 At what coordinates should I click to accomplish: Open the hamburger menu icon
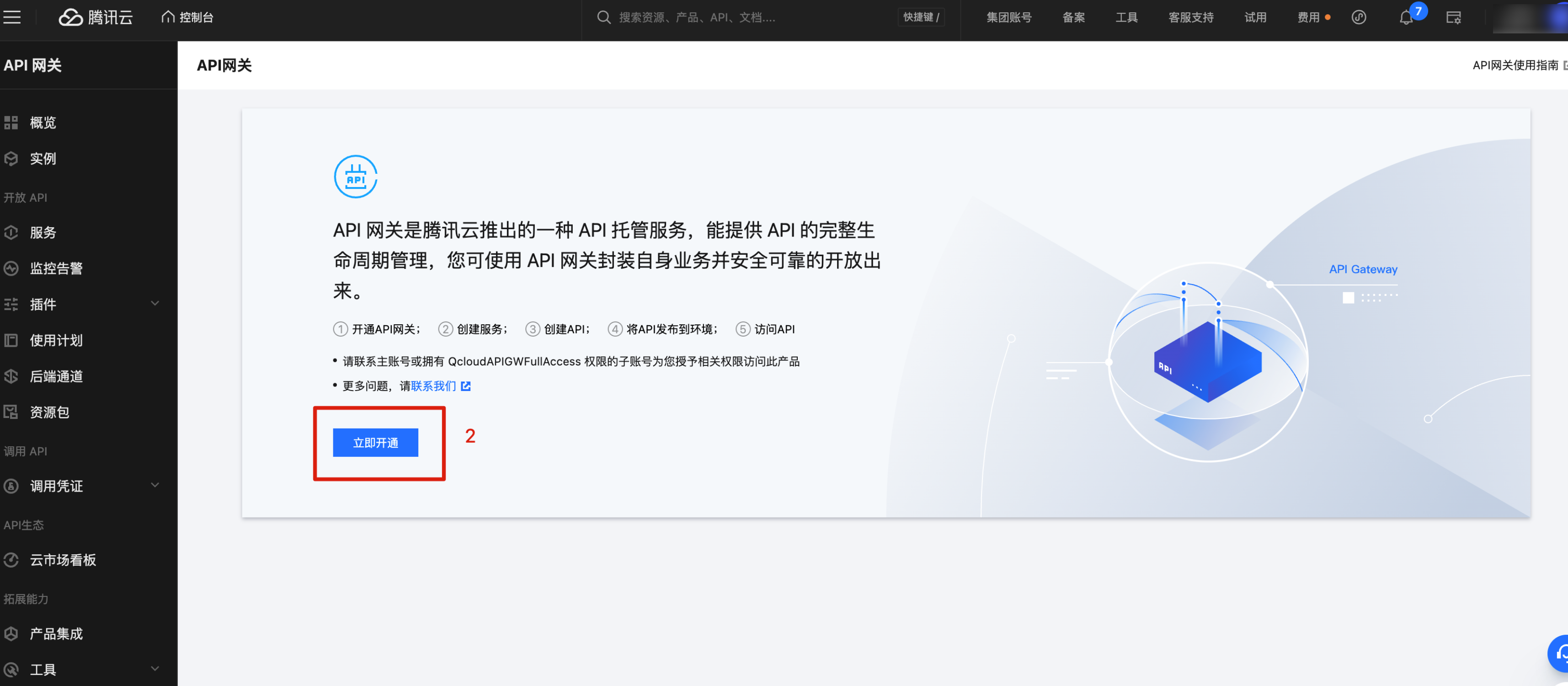[x=11, y=17]
